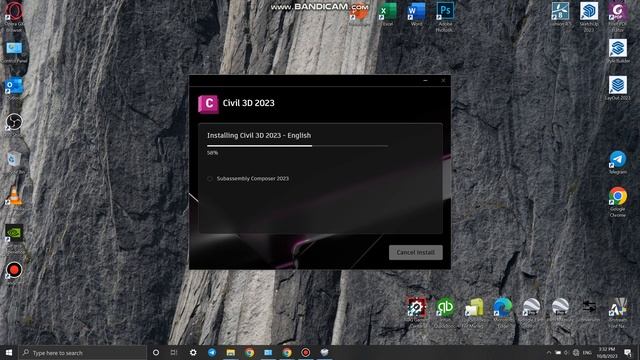This screenshot has width=640, height=360.
Task: Click the 'Installing Civil 3D 2023 - English' heading
Action: [259, 136]
